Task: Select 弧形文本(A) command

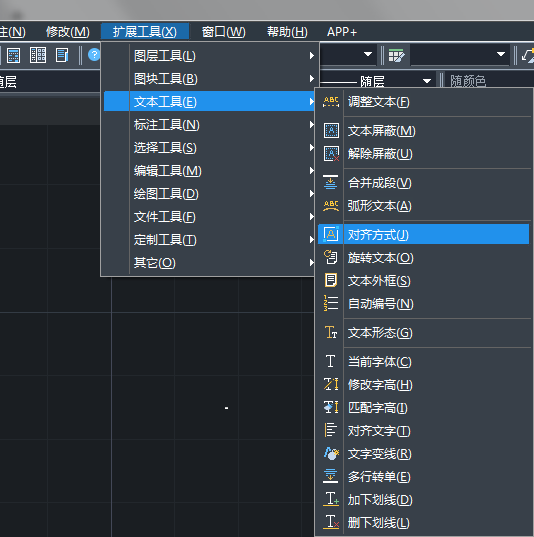Action: [x=424, y=205]
